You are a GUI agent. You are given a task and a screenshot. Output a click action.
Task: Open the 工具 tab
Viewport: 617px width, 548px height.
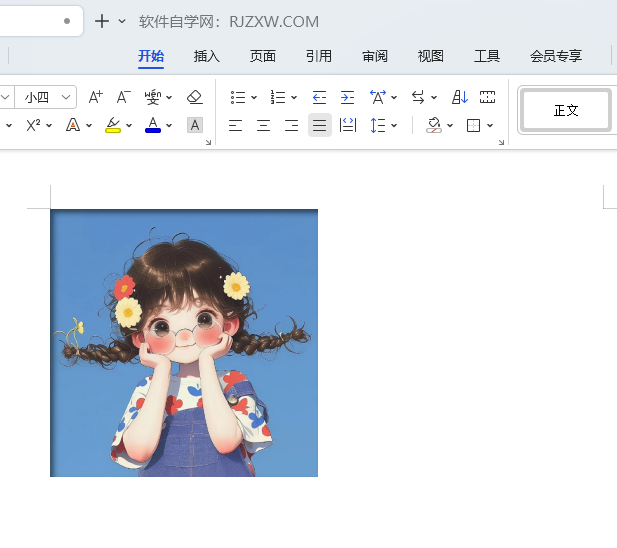coord(487,56)
